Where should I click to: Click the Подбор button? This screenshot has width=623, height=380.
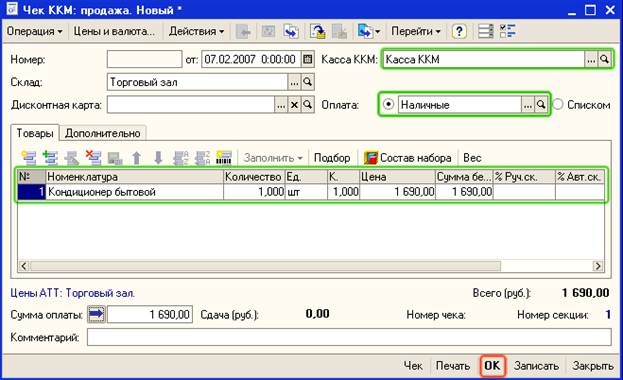(332, 158)
